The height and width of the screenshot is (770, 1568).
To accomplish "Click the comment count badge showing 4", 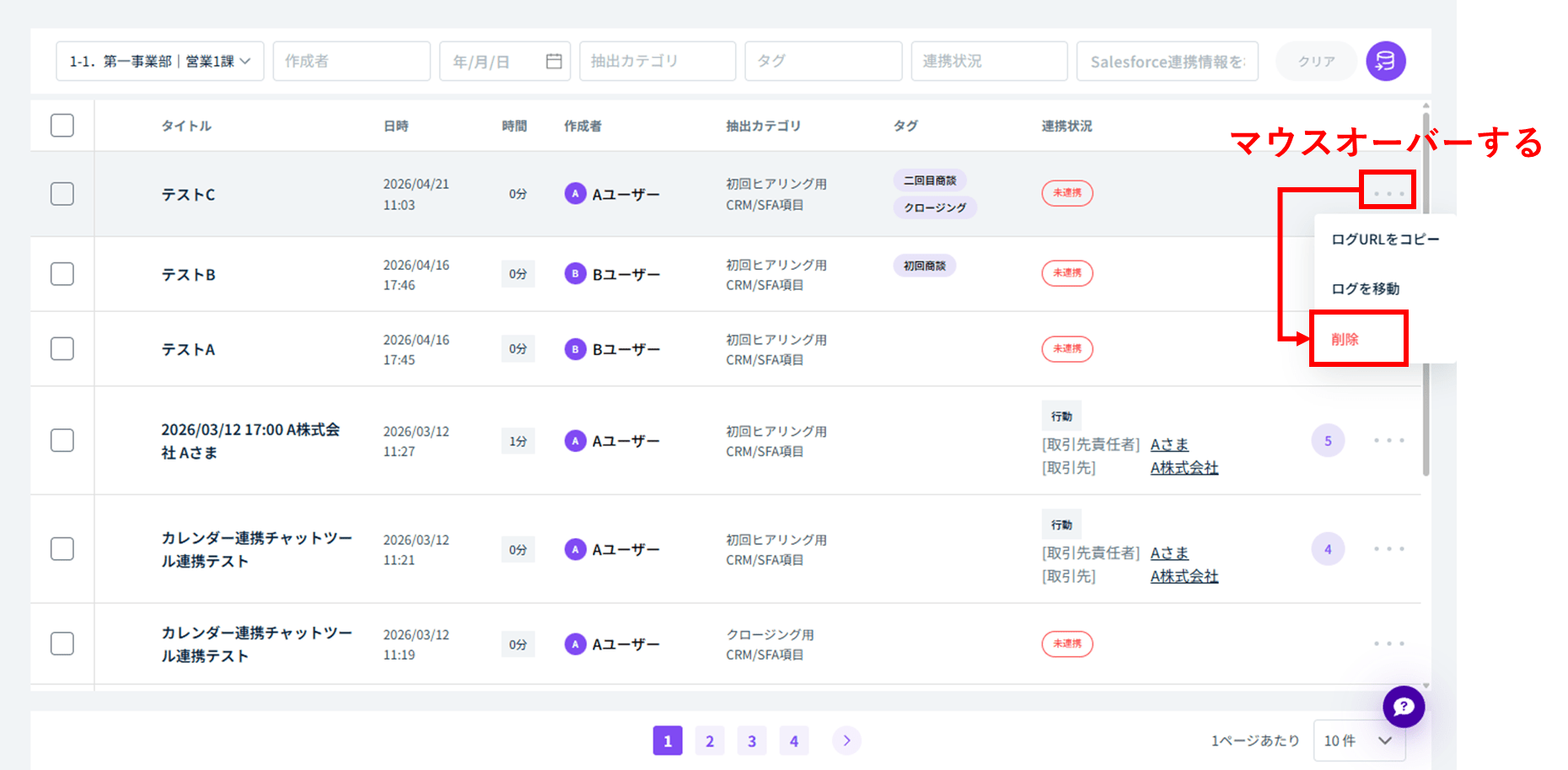I will 1328,550.
